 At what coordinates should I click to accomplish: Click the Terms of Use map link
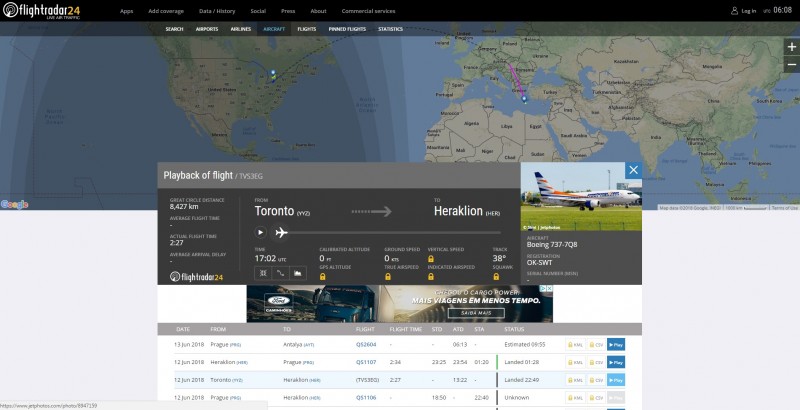(x=785, y=208)
